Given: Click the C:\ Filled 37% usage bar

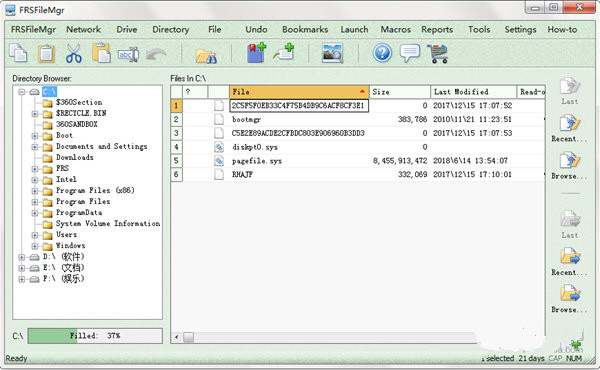Looking at the screenshot, I should [95, 336].
